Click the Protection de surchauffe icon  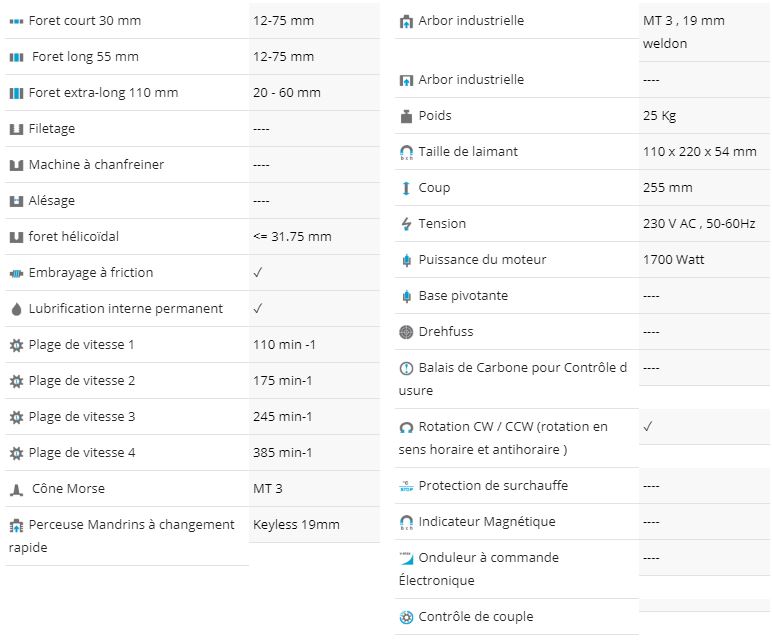click(406, 486)
